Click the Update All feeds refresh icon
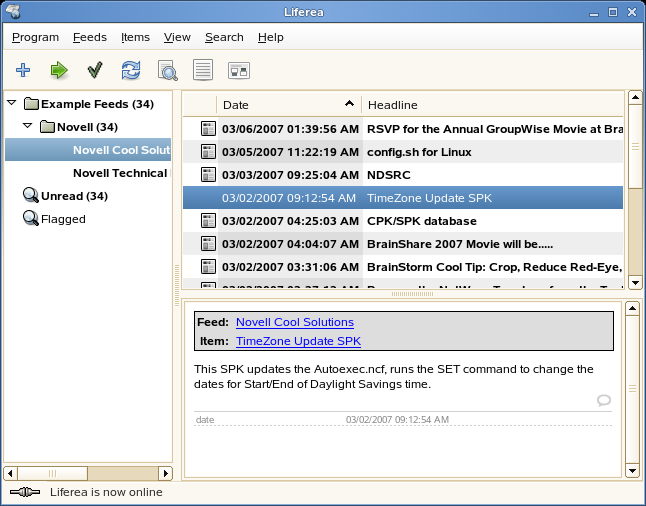Screen dimensions: 646x506 [x=131, y=70]
